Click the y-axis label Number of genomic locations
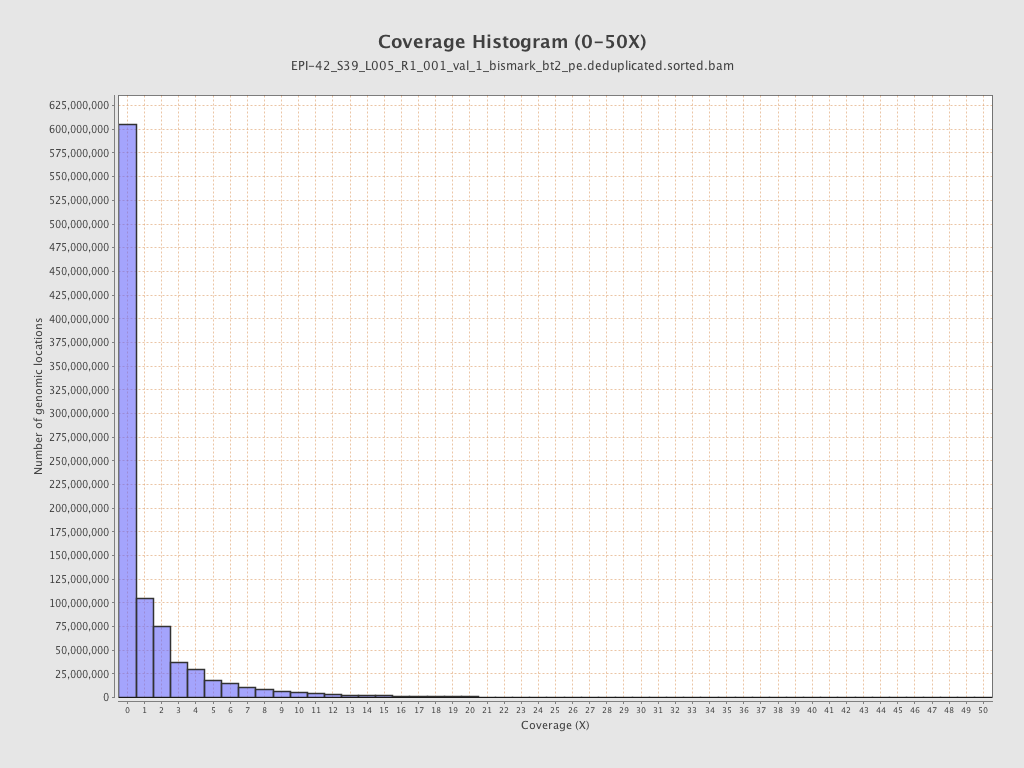Screen dimensions: 1024x768 [x=38, y=396]
